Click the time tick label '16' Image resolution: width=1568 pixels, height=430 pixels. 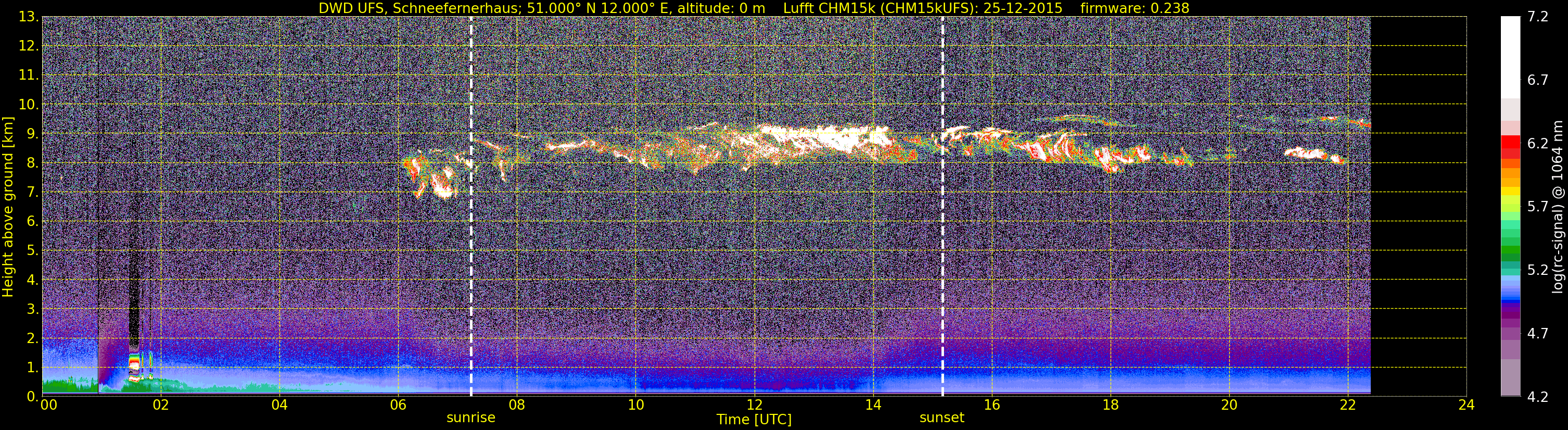coord(991,405)
